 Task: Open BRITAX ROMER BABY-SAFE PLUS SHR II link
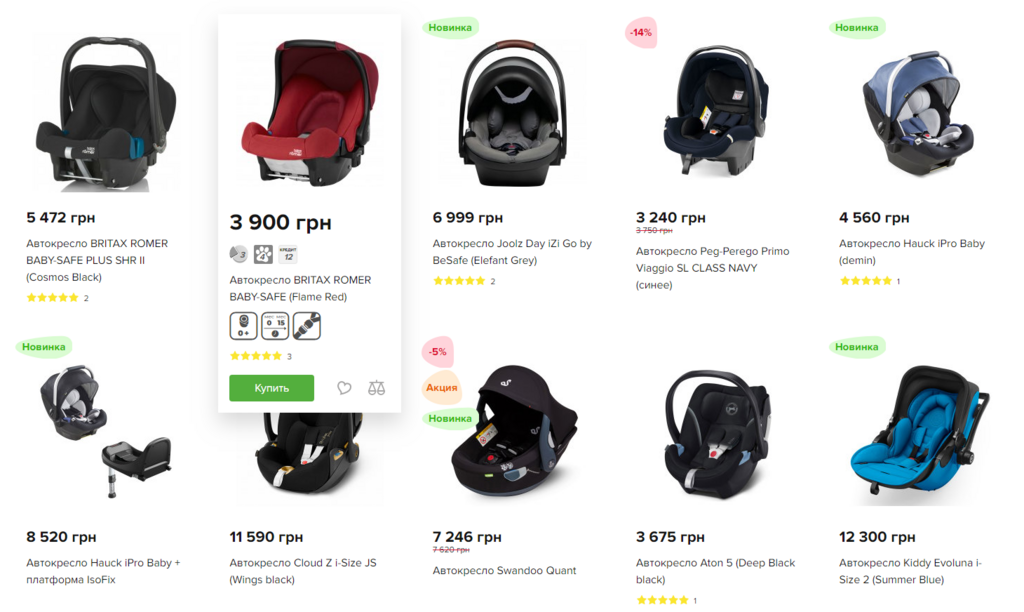(x=97, y=260)
